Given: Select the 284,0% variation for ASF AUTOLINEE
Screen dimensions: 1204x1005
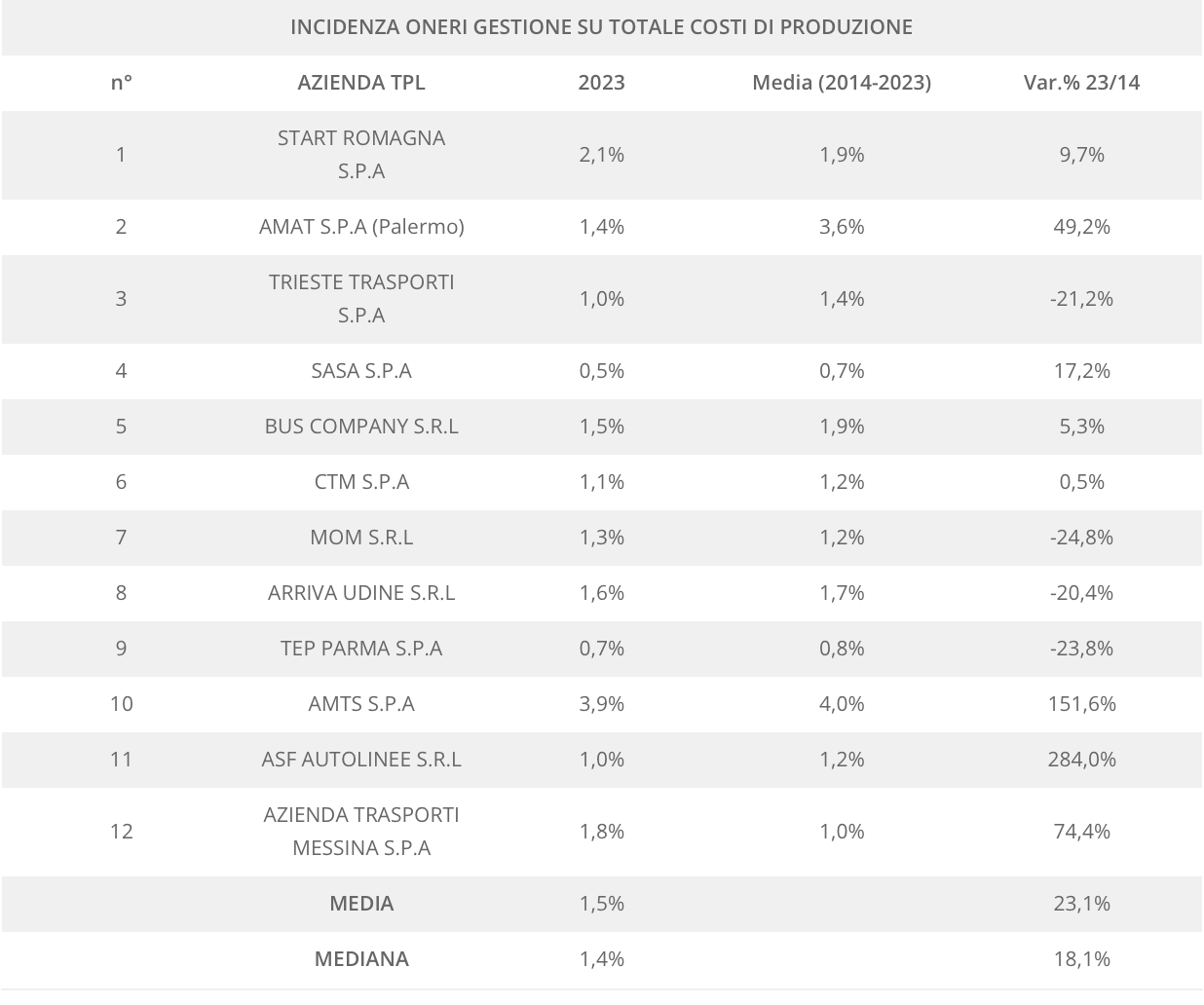Looking at the screenshot, I should 1081,759.
